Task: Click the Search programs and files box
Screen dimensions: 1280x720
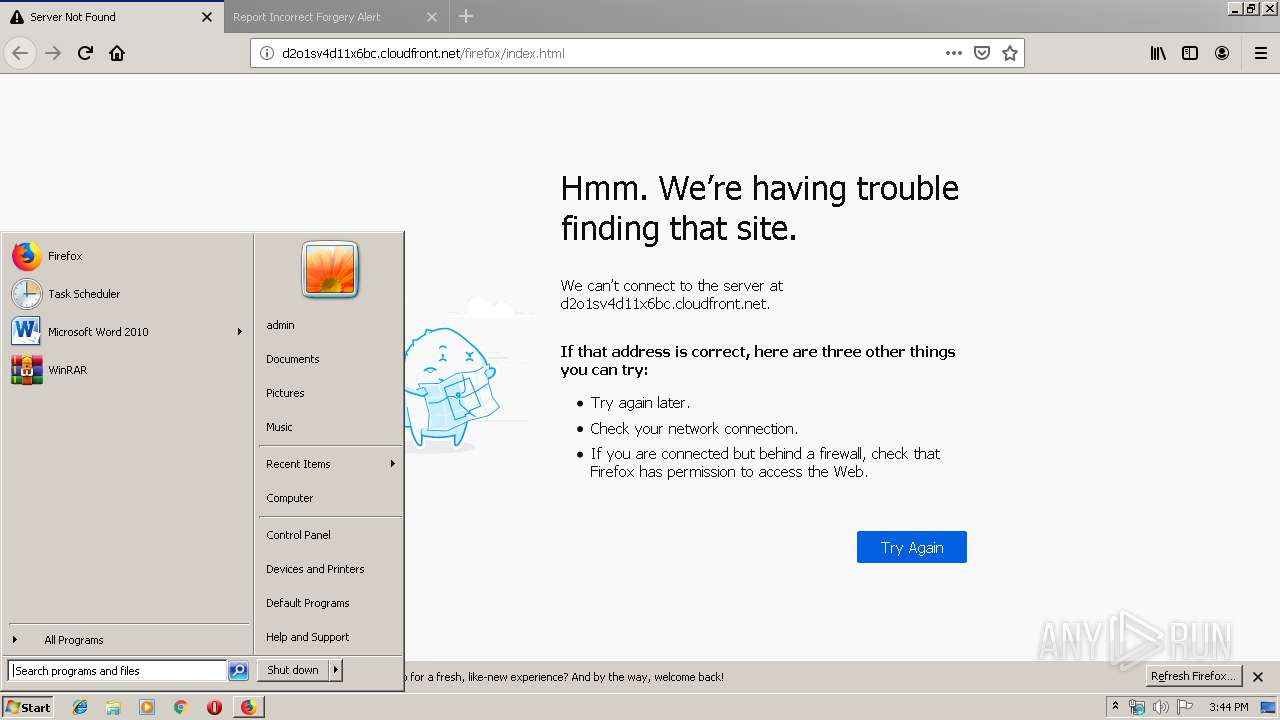Action: coord(117,671)
